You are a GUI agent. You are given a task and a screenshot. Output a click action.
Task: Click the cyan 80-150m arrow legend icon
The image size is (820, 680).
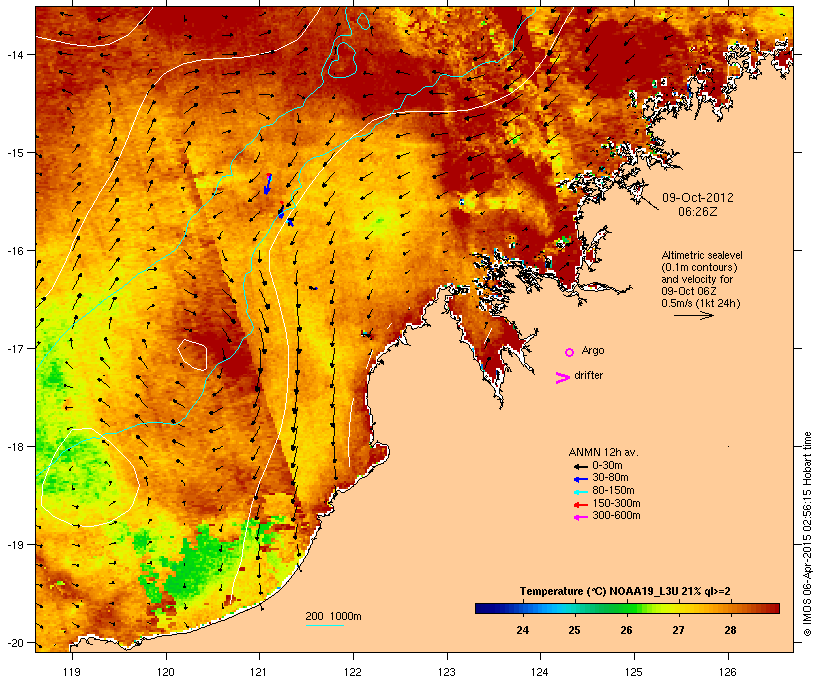pos(580,492)
